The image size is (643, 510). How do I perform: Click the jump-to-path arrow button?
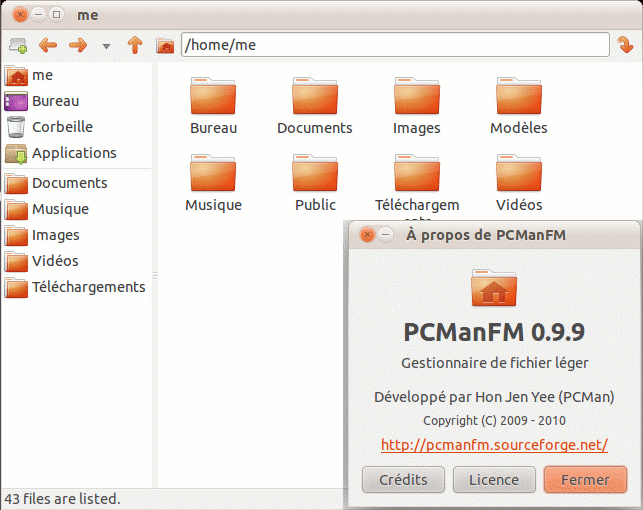click(625, 45)
